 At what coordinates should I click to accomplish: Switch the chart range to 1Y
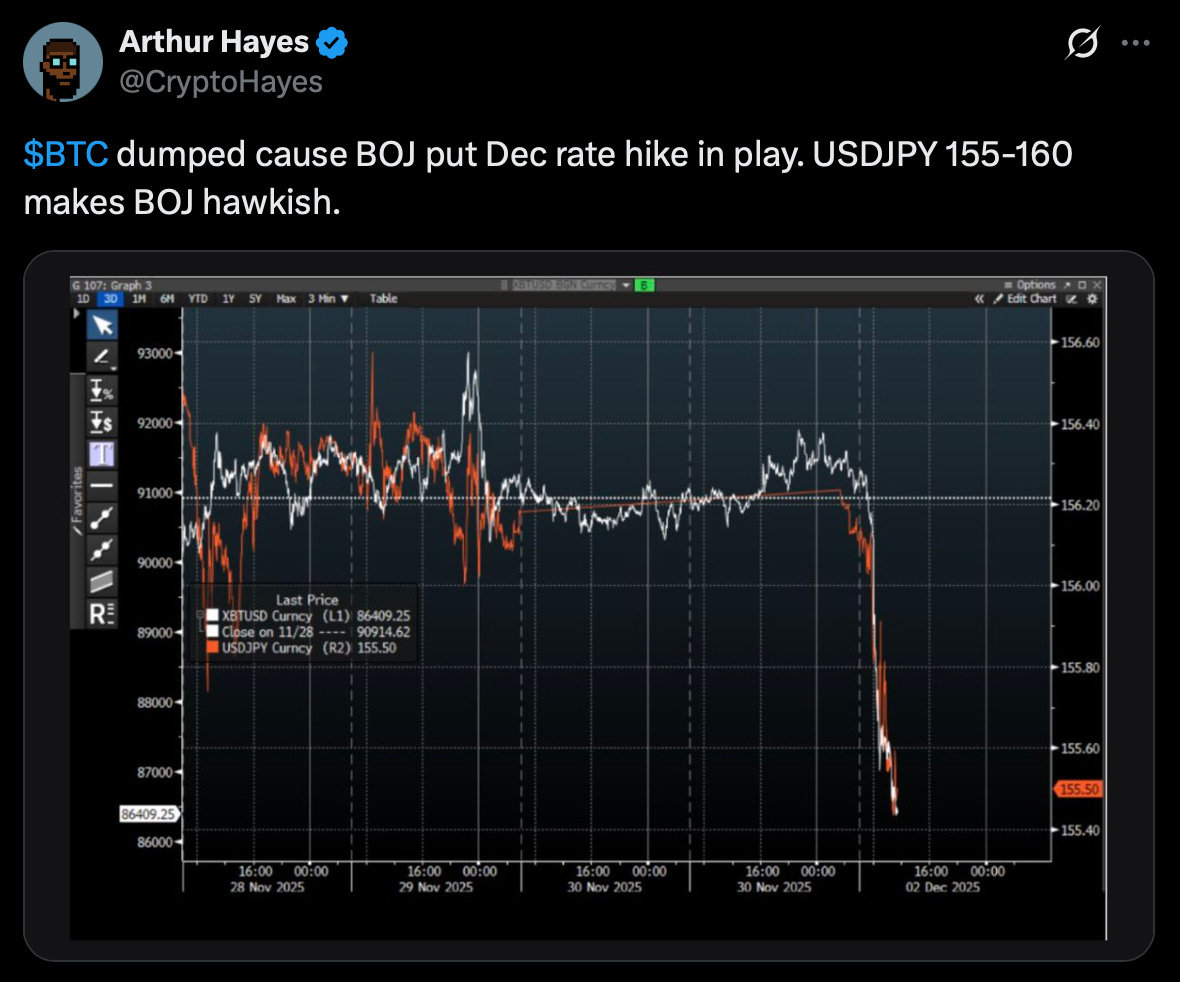pos(228,299)
